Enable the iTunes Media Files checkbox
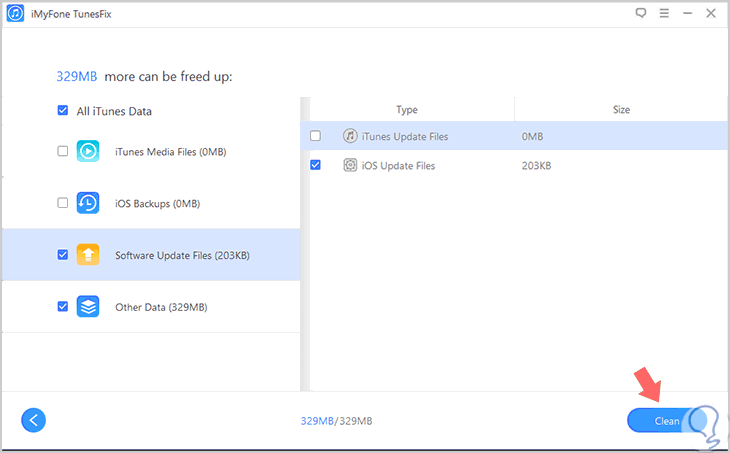730x453 pixels. 63,151
